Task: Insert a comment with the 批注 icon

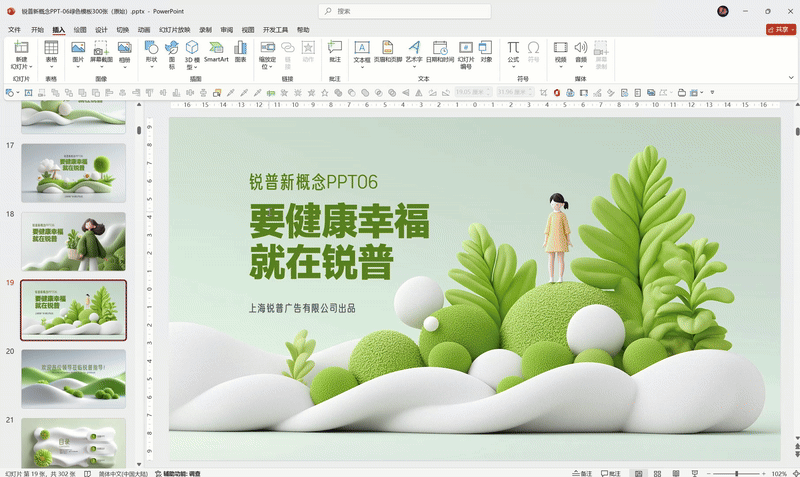Action: click(335, 48)
